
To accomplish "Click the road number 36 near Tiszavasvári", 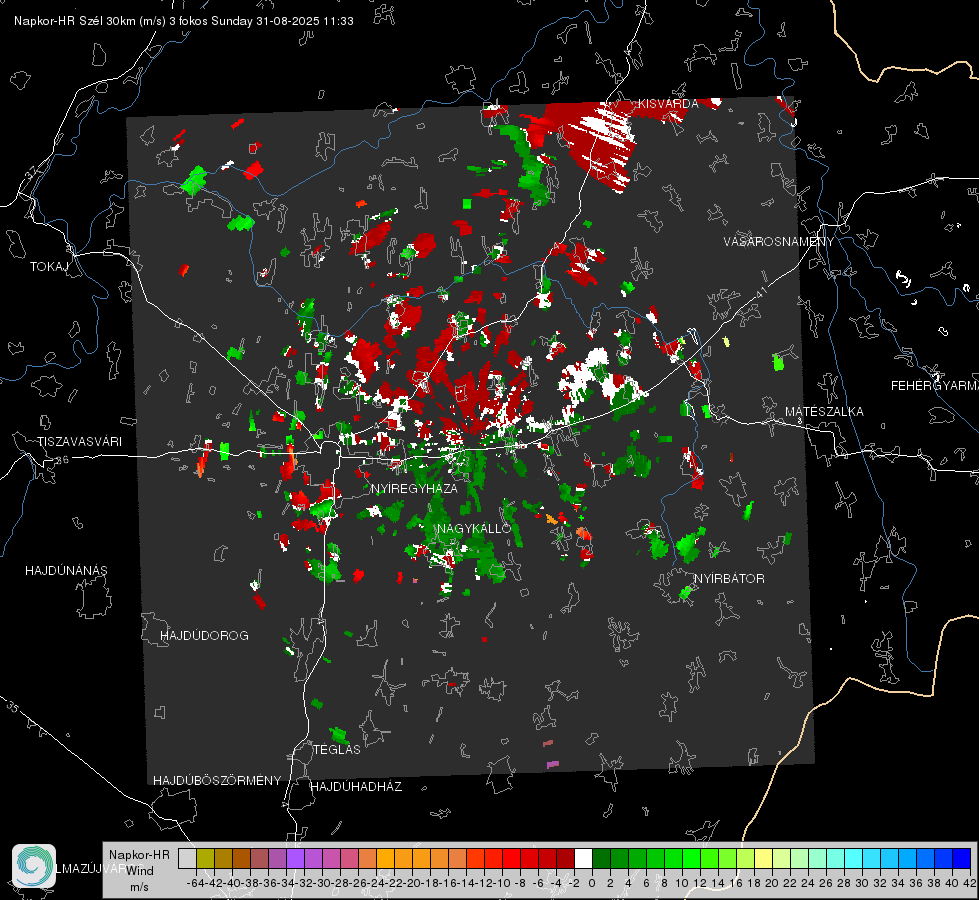I will 62,460.
